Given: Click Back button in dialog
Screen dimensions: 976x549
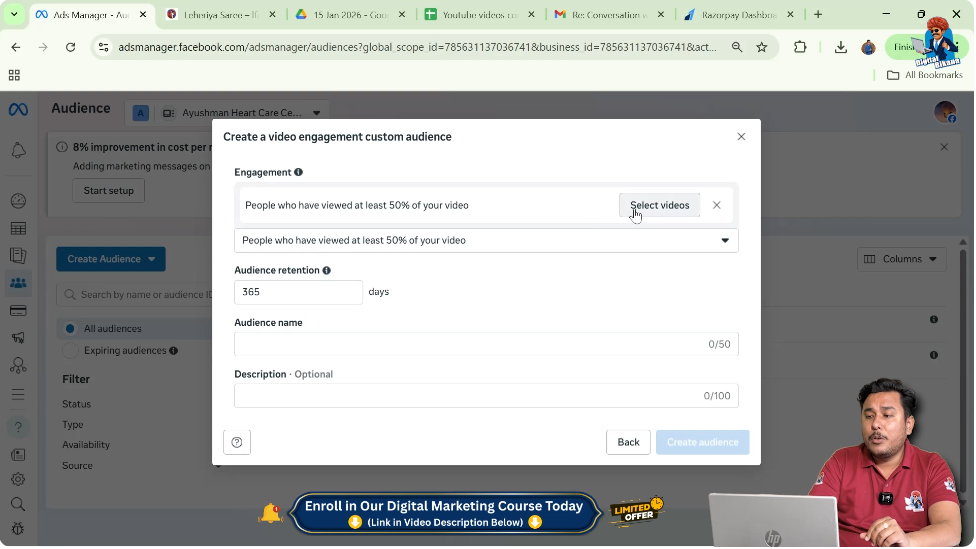Looking at the screenshot, I should pos(629,443).
